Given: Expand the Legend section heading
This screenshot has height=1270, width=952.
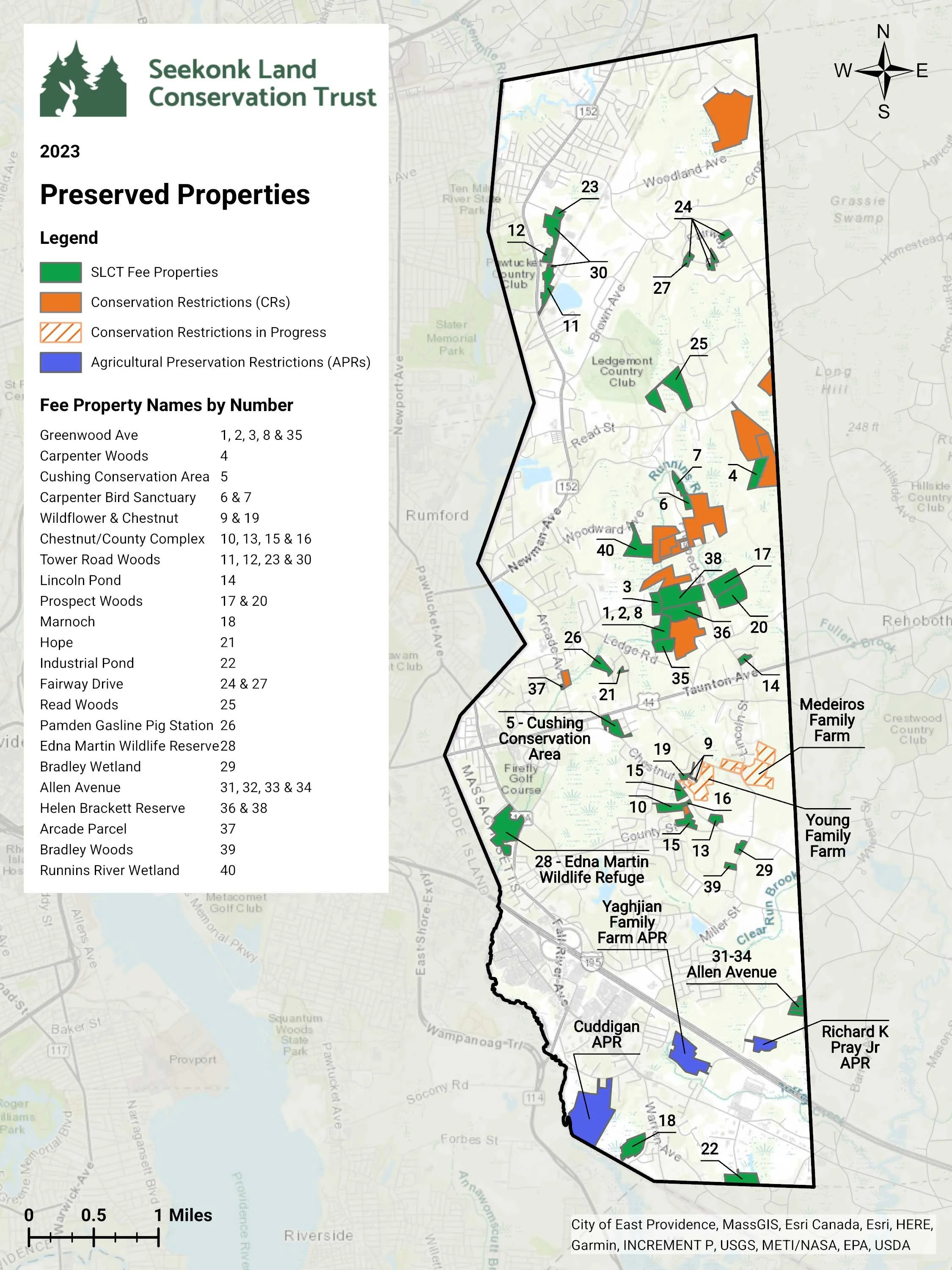Looking at the screenshot, I should (x=68, y=237).
